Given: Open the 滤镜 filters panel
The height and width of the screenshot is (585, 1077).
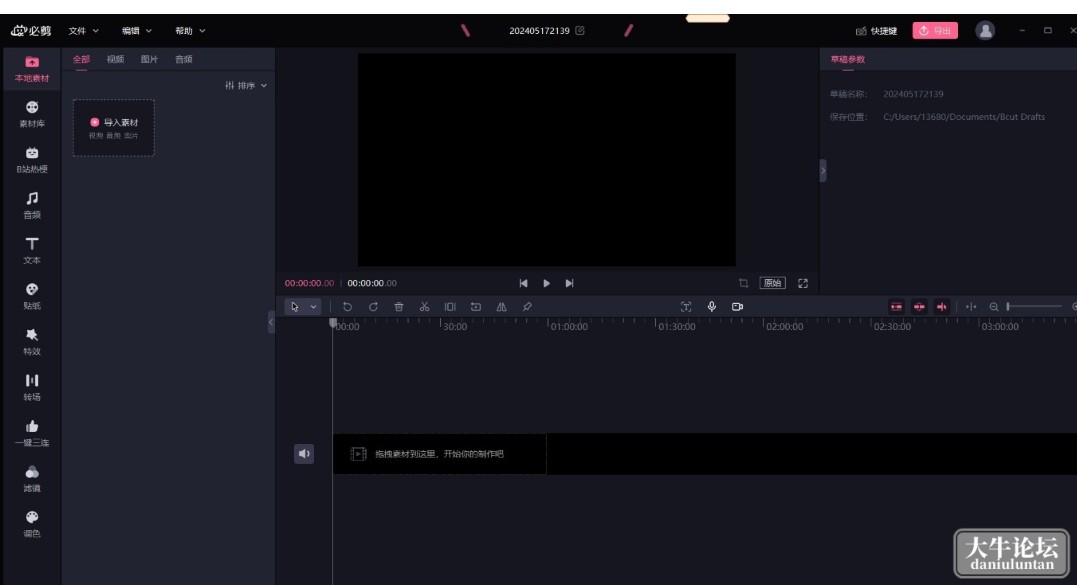Looking at the screenshot, I should point(32,479).
